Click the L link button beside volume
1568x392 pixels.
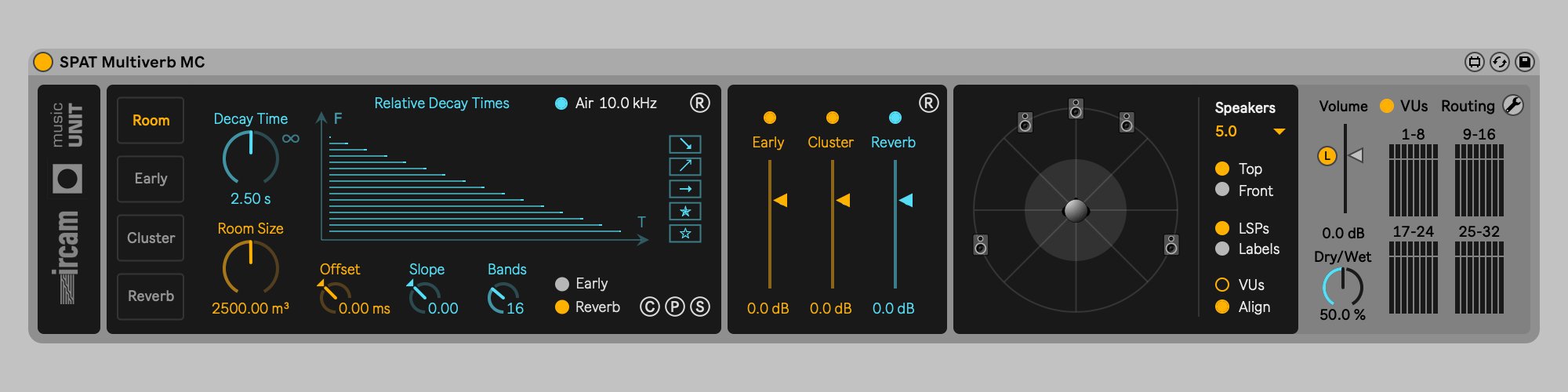pos(1327,156)
